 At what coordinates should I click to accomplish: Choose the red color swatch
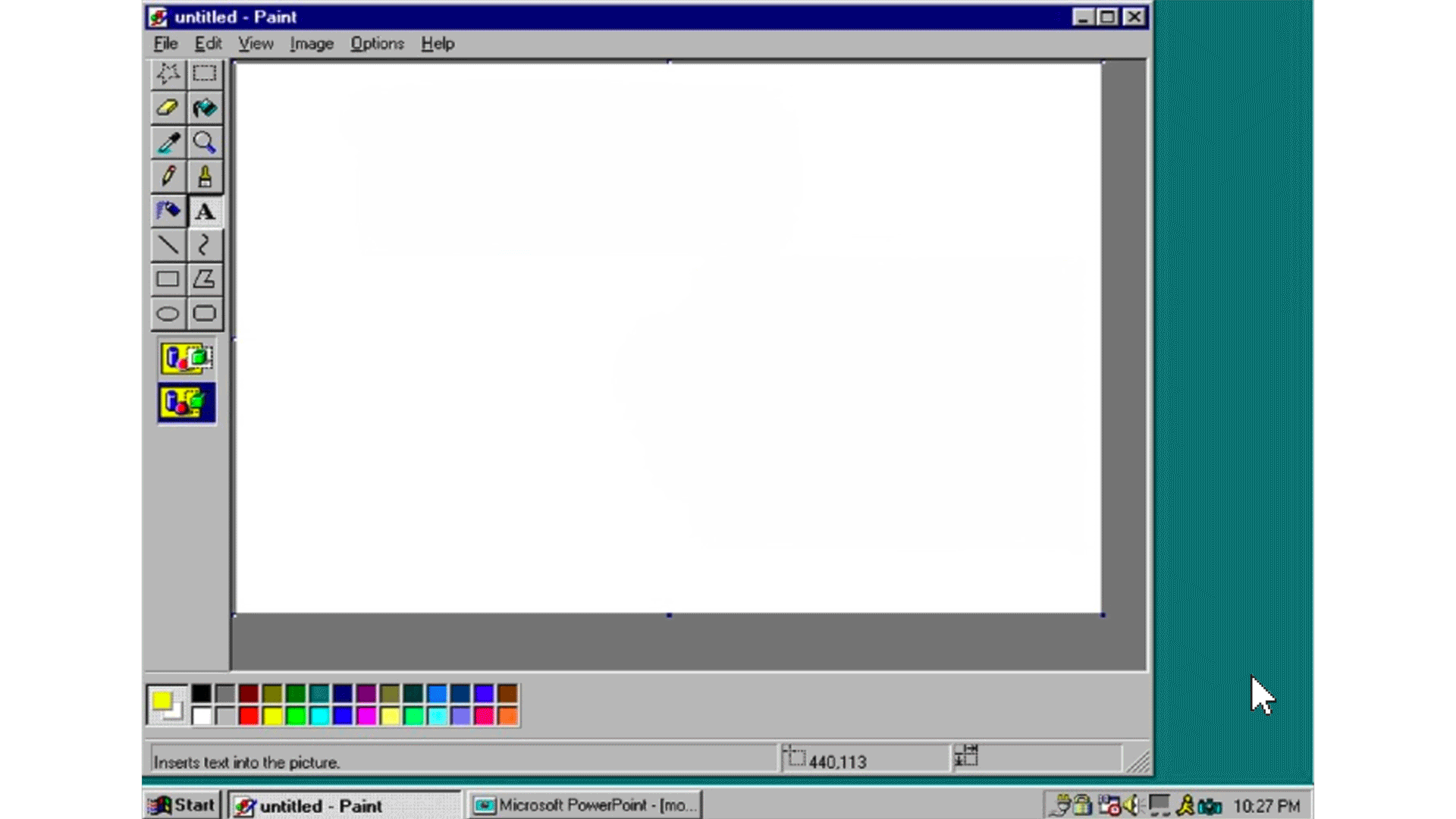coord(249,716)
